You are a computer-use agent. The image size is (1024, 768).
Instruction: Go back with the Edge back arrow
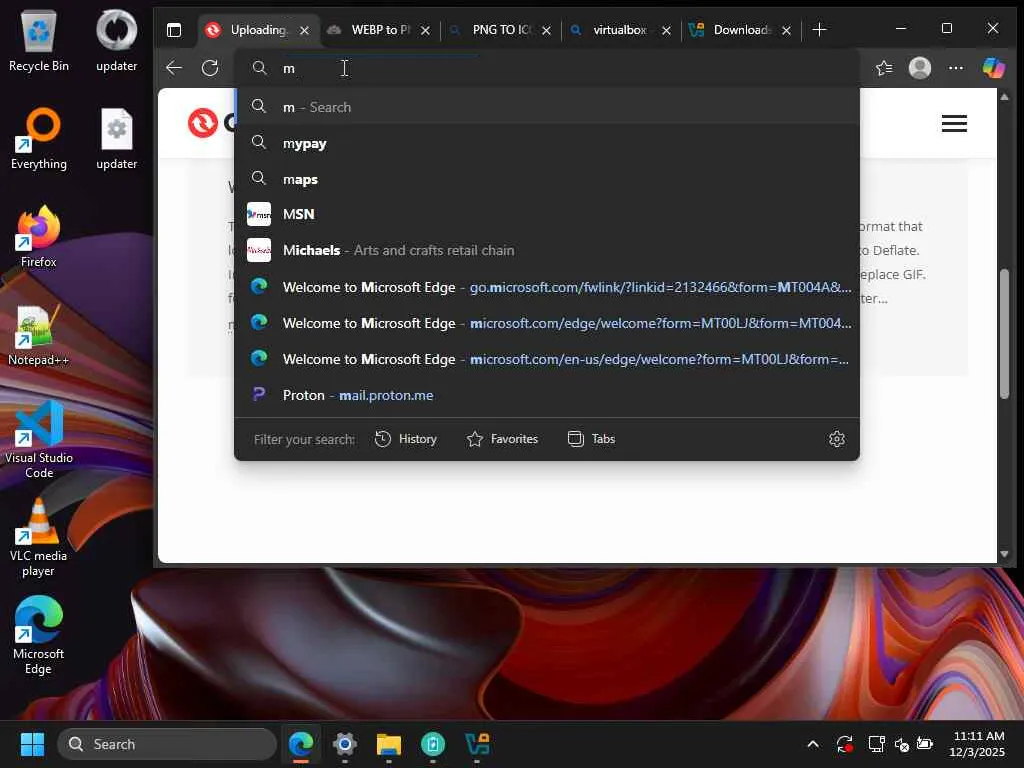point(174,68)
